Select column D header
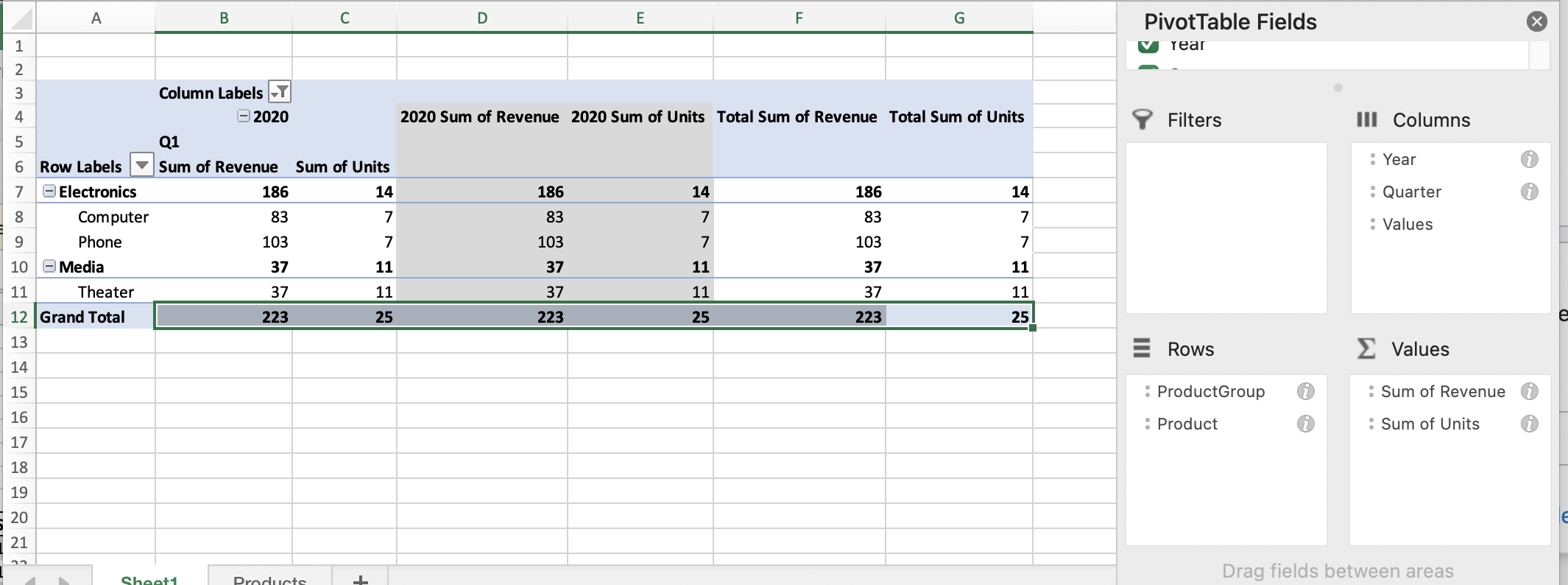The width and height of the screenshot is (1568, 585). point(482,18)
